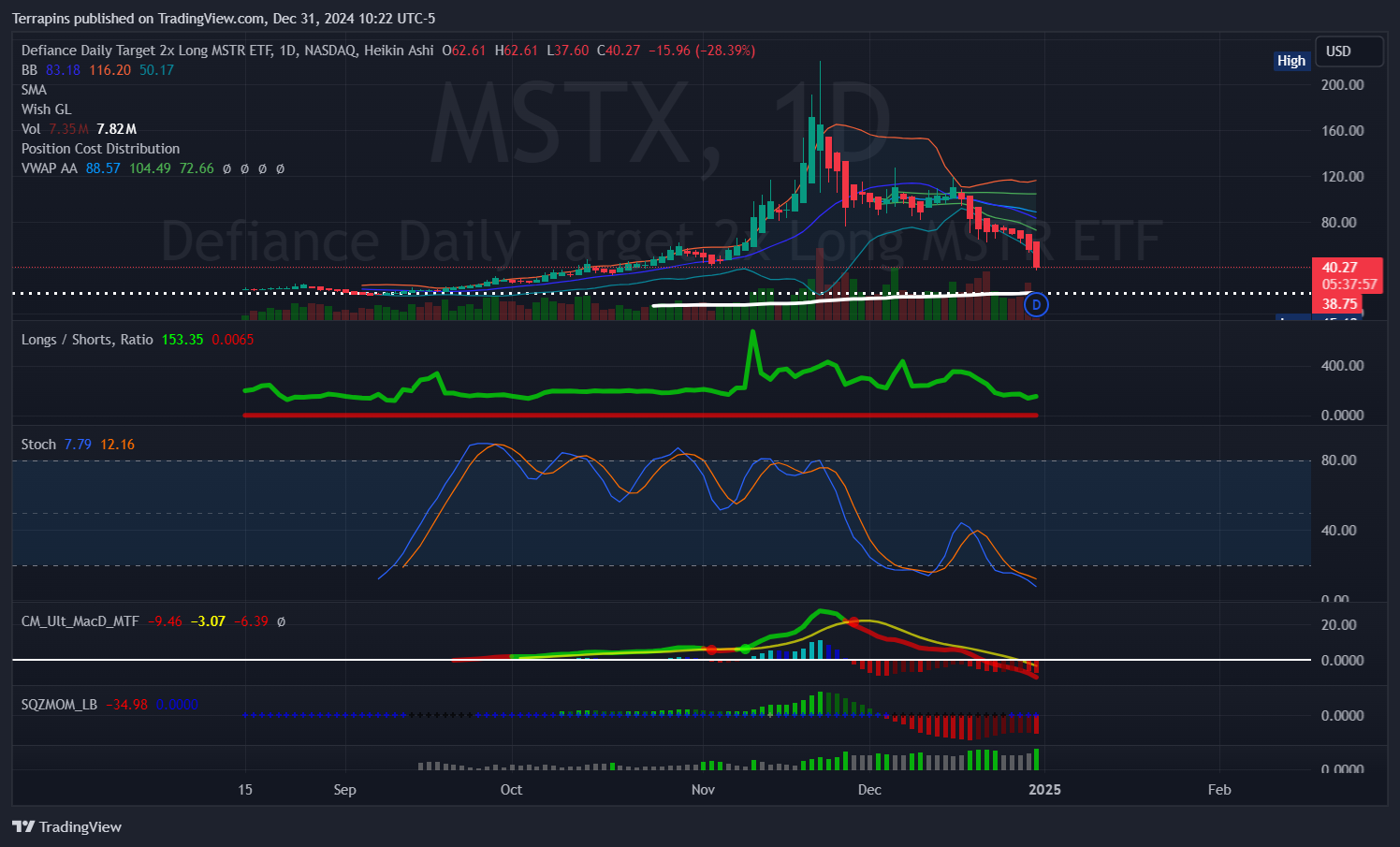Click the 2025 label on time axis

1044,790
